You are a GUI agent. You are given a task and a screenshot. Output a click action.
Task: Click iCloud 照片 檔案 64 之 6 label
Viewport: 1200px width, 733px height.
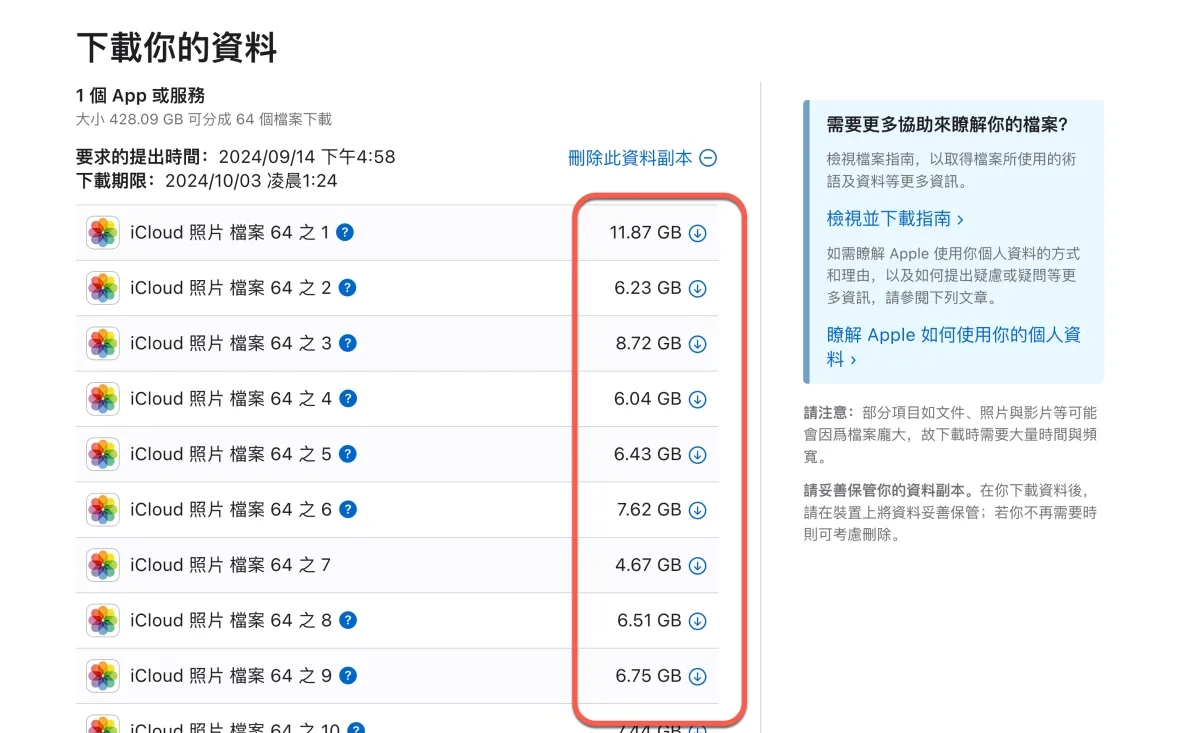(231, 510)
